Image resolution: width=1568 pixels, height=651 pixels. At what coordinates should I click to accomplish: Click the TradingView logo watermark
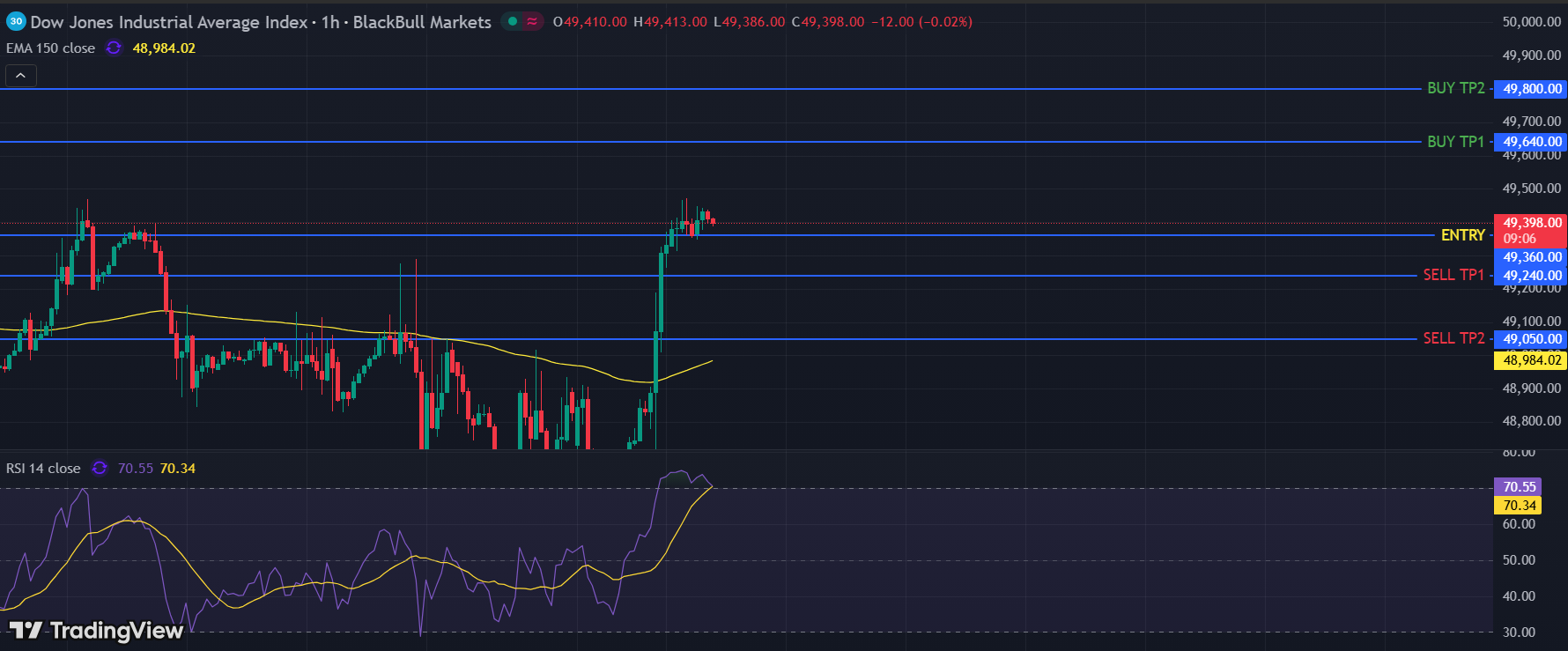click(x=97, y=631)
